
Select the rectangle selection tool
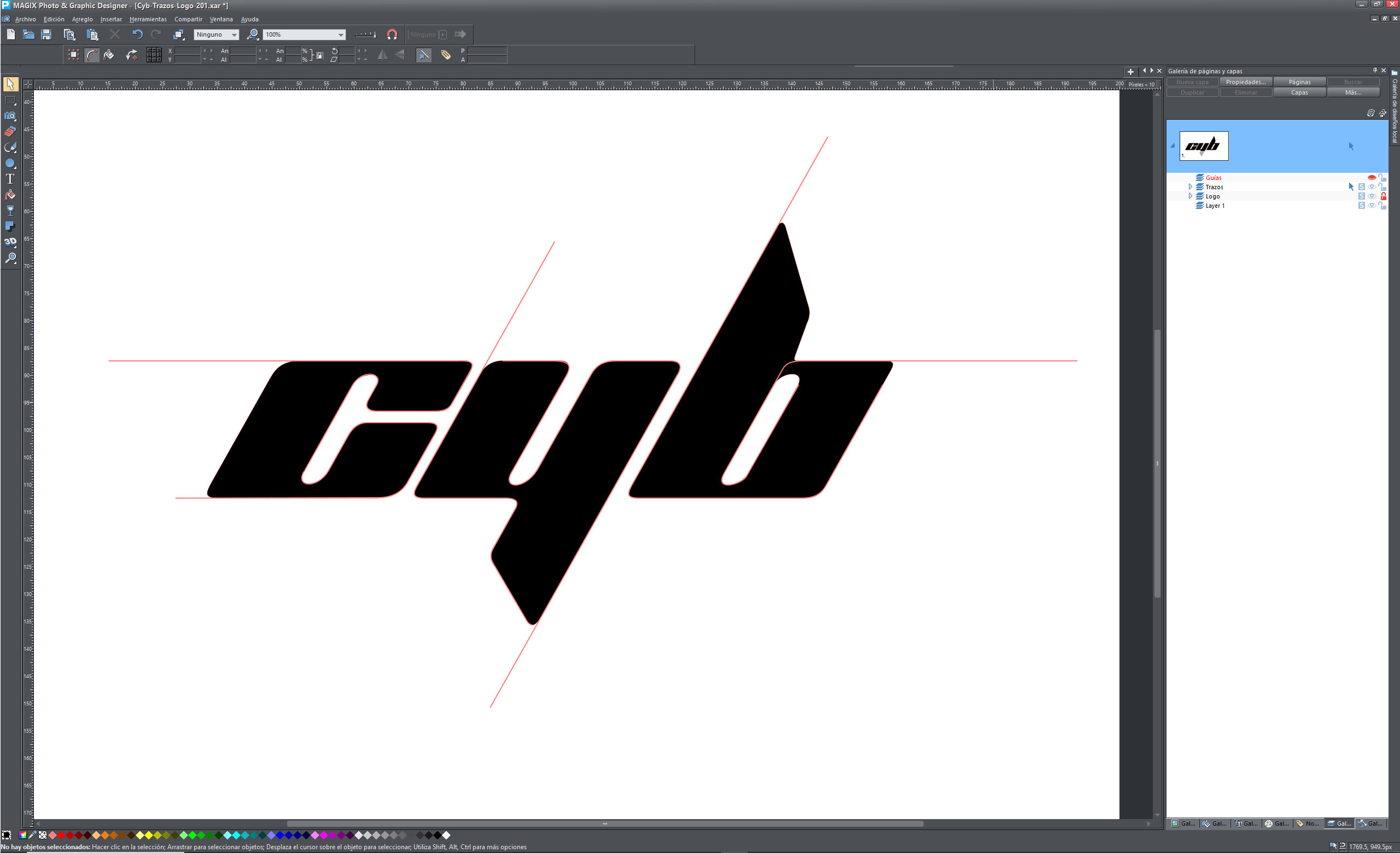point(10,101)
